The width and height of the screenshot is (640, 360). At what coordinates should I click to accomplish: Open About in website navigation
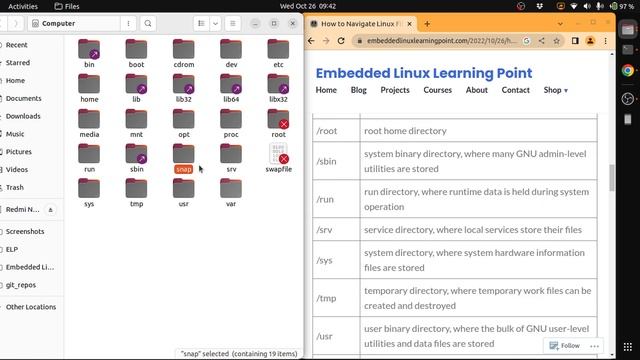[x=477, y=90]
